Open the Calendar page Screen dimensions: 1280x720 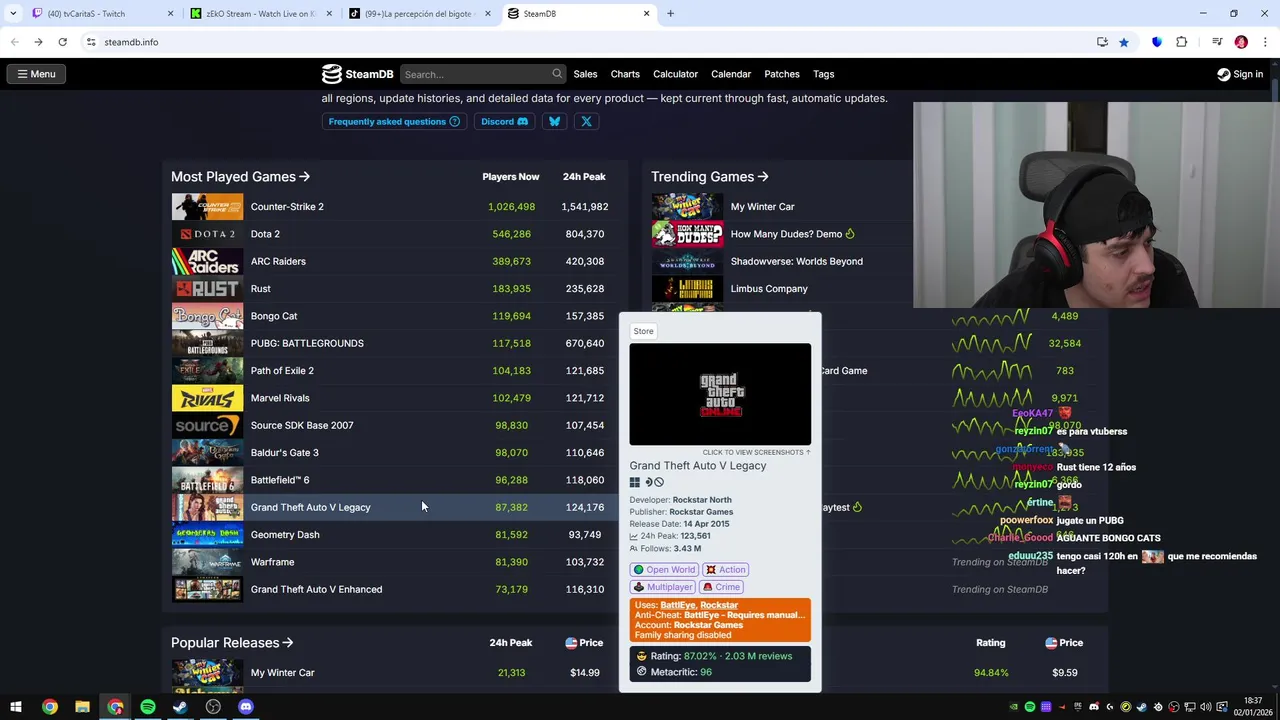click(731, 74)
